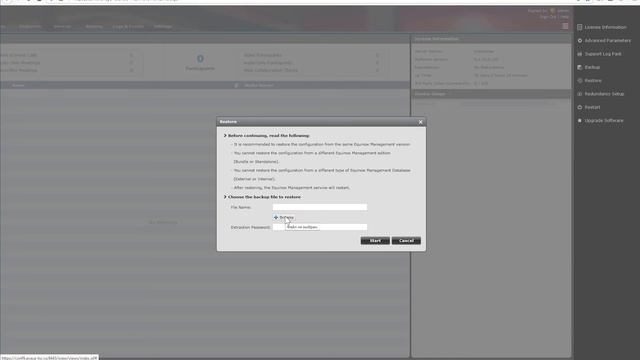The height and width of the screenshot is (360, 640).
Task: Select Support Log Pack menu entry
Action: tap(603, 54)
